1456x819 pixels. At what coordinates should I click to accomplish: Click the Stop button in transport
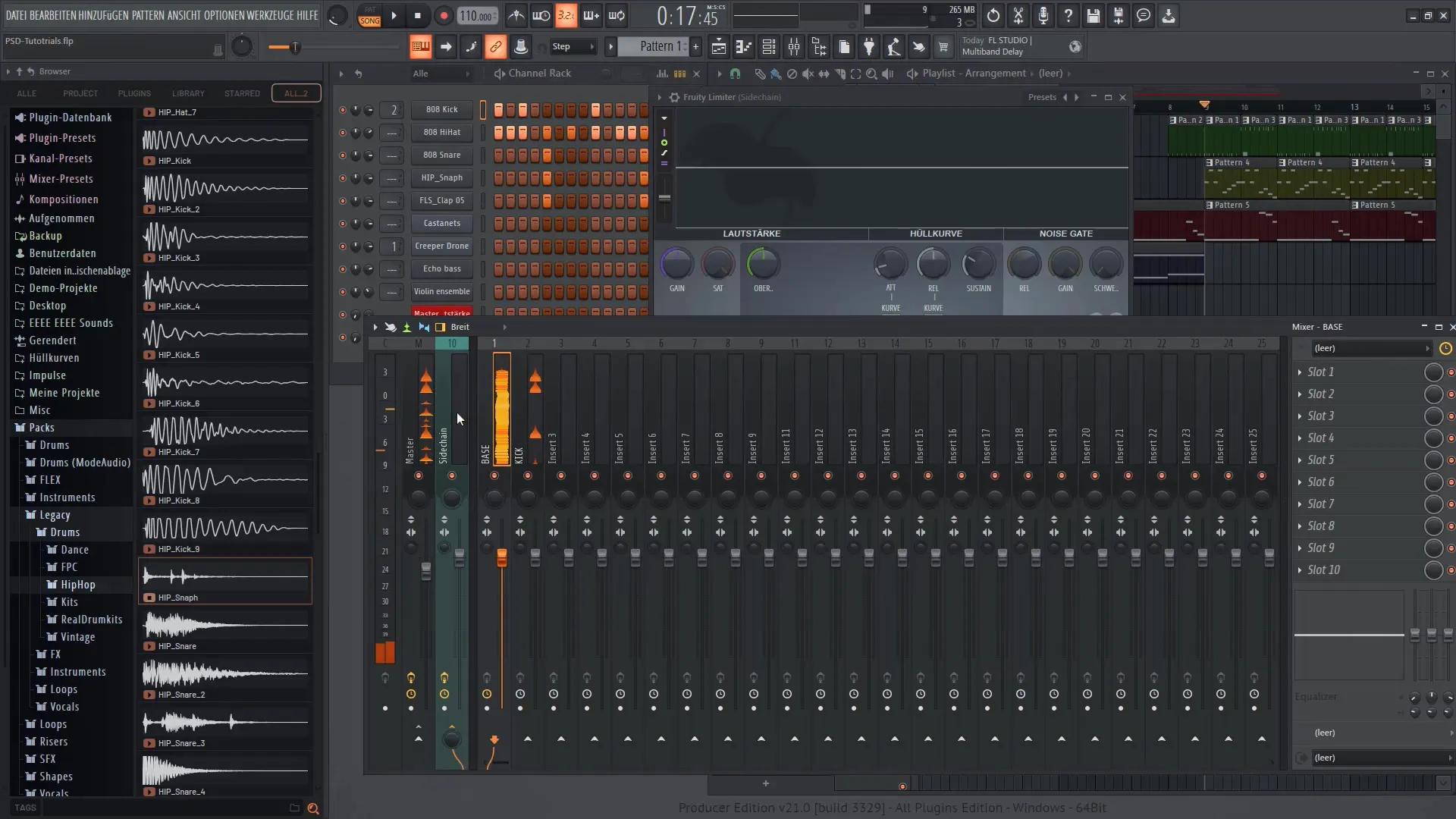pyautogui.click(x=417, y=15)
